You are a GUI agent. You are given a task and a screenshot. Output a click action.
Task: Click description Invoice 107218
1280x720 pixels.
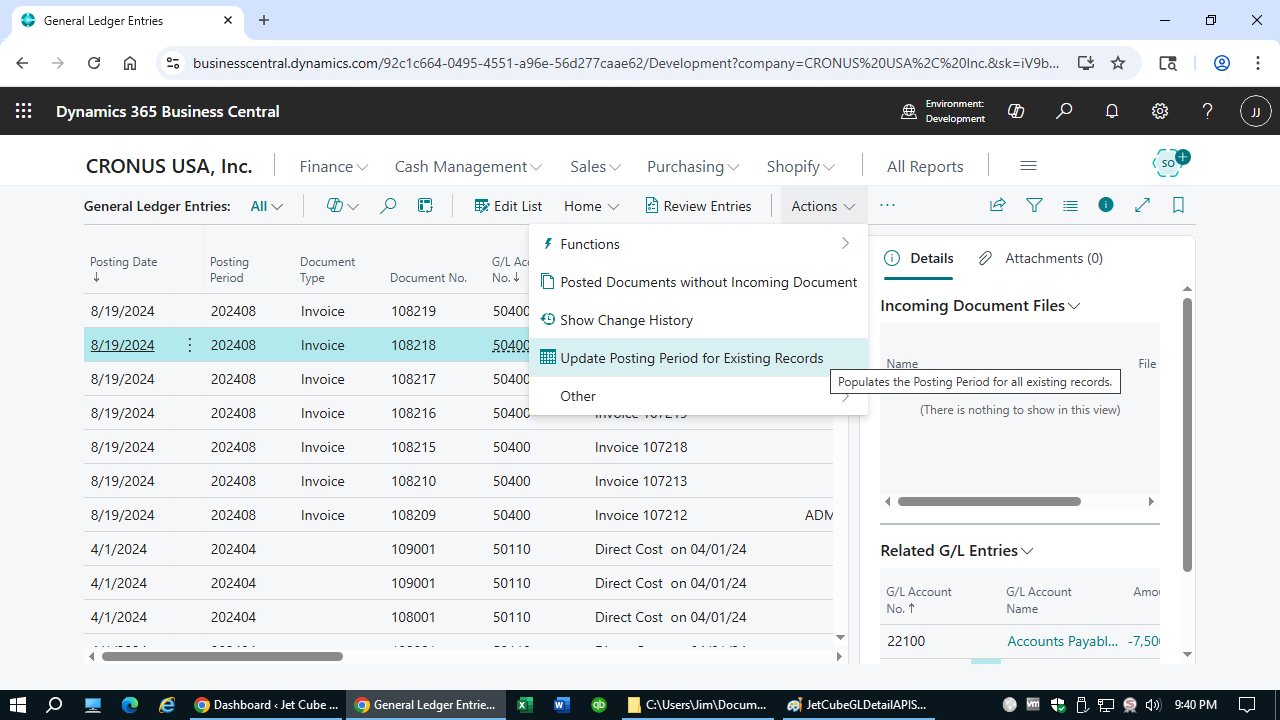(x=641, y=447)
